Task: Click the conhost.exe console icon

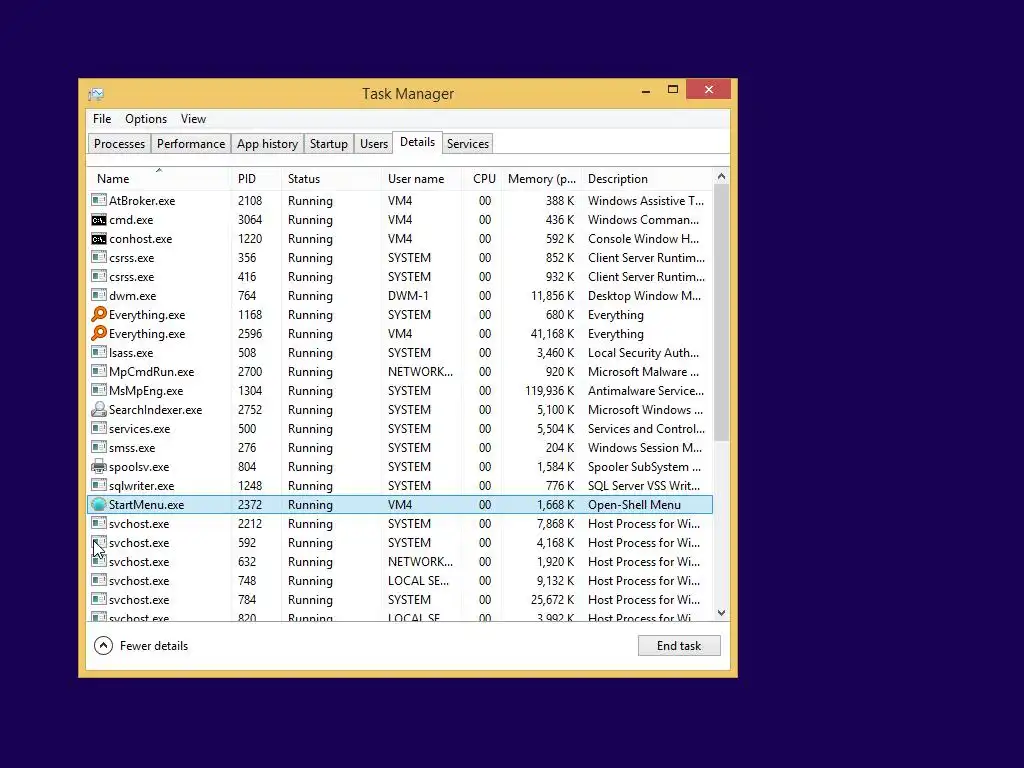Action: pyautogui.click(x=99, y=238)
